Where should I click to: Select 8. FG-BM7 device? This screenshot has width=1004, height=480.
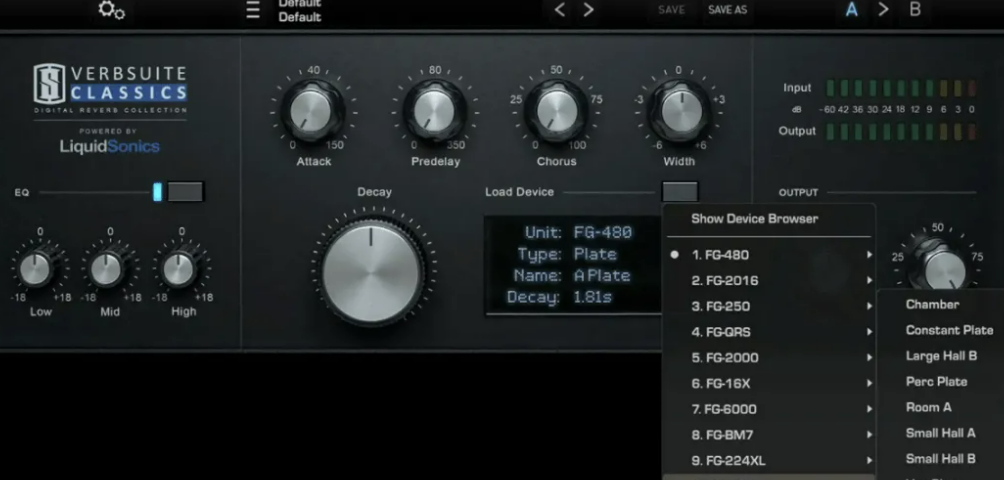pos(768,435)
